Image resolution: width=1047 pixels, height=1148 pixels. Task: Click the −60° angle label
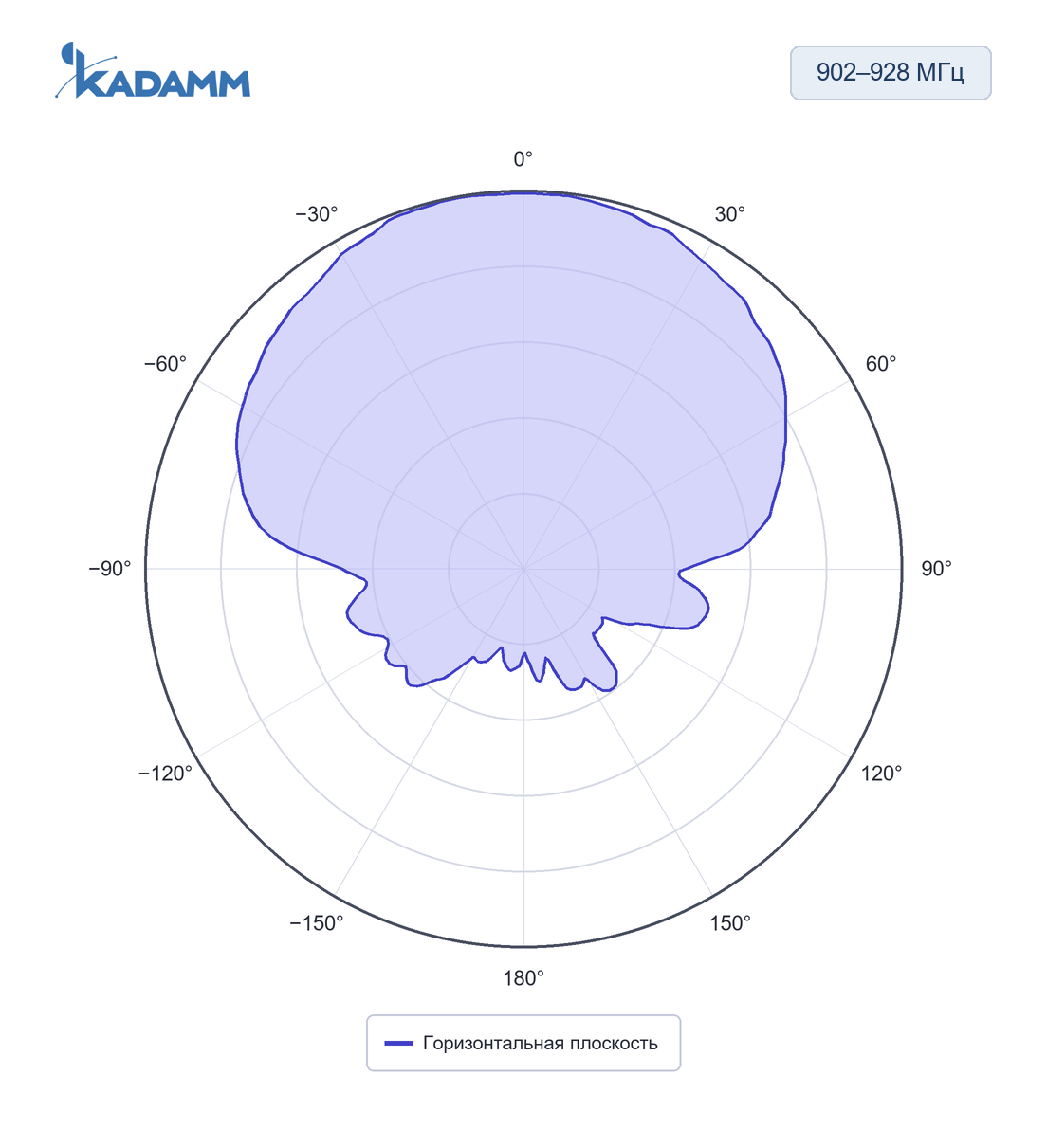[x=166, y=364]
